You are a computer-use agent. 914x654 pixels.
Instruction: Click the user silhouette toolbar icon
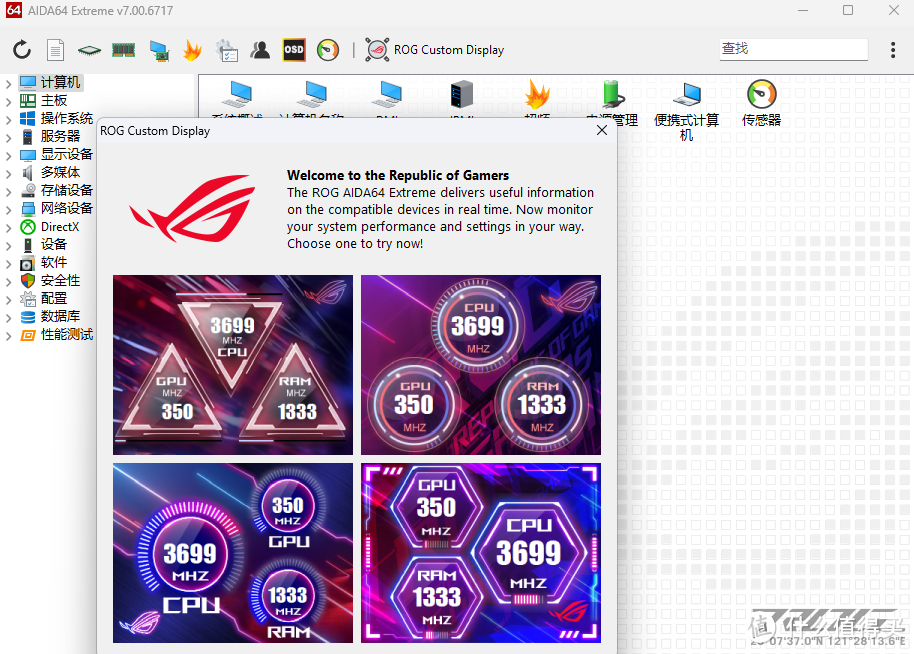point(260,50)
